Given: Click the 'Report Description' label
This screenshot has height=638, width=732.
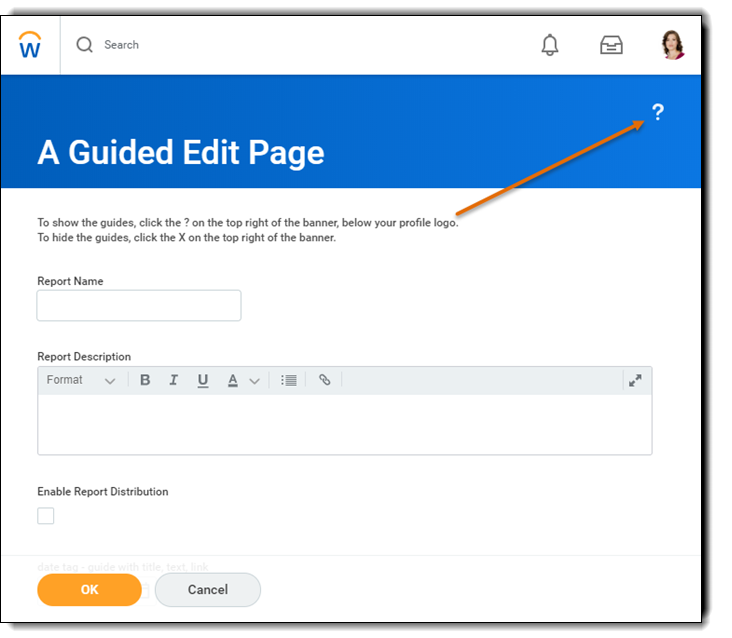Looking at the screenshot, I should coord(84,357).
